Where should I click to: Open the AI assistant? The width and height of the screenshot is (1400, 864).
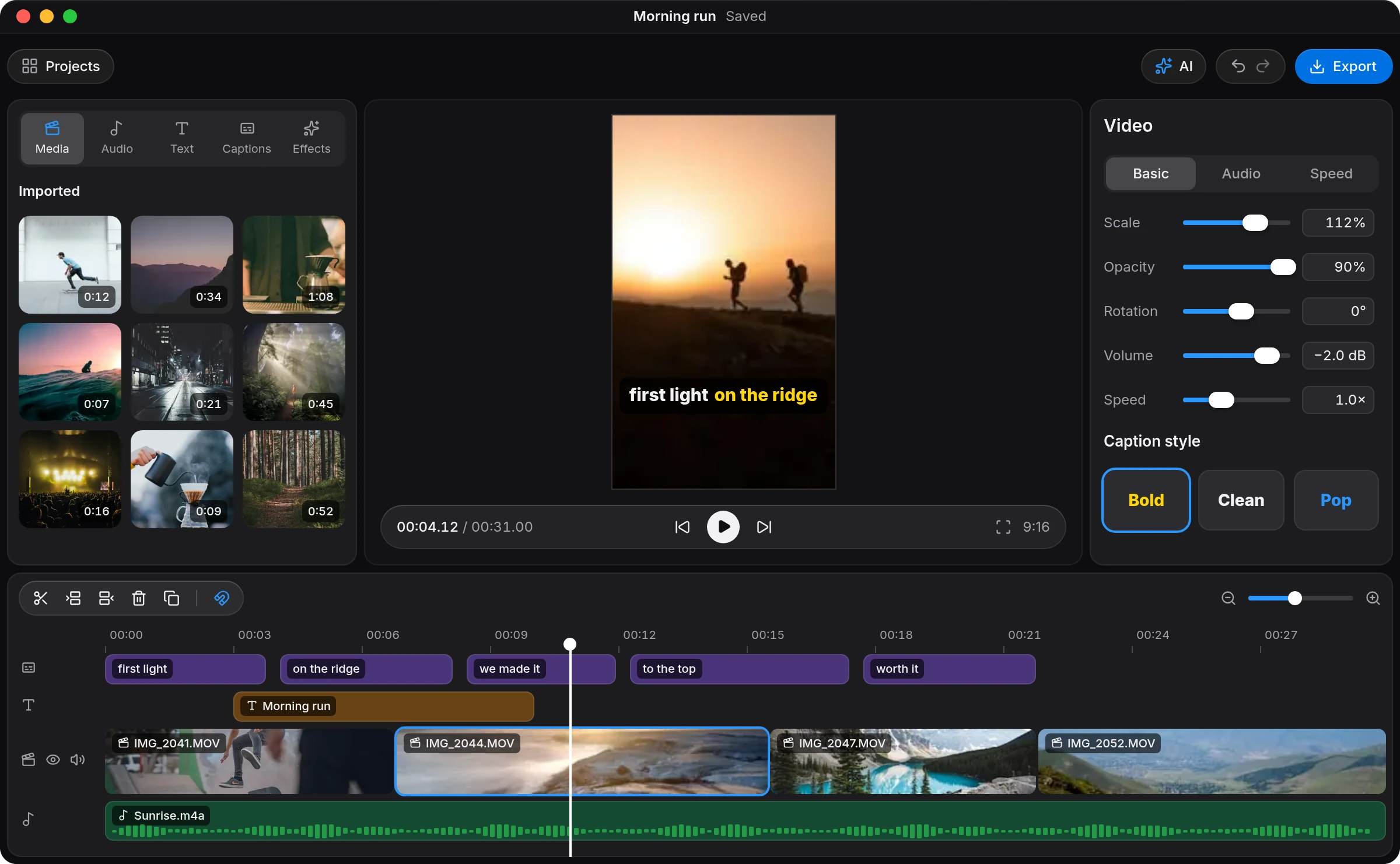[x=1174, y=66]
